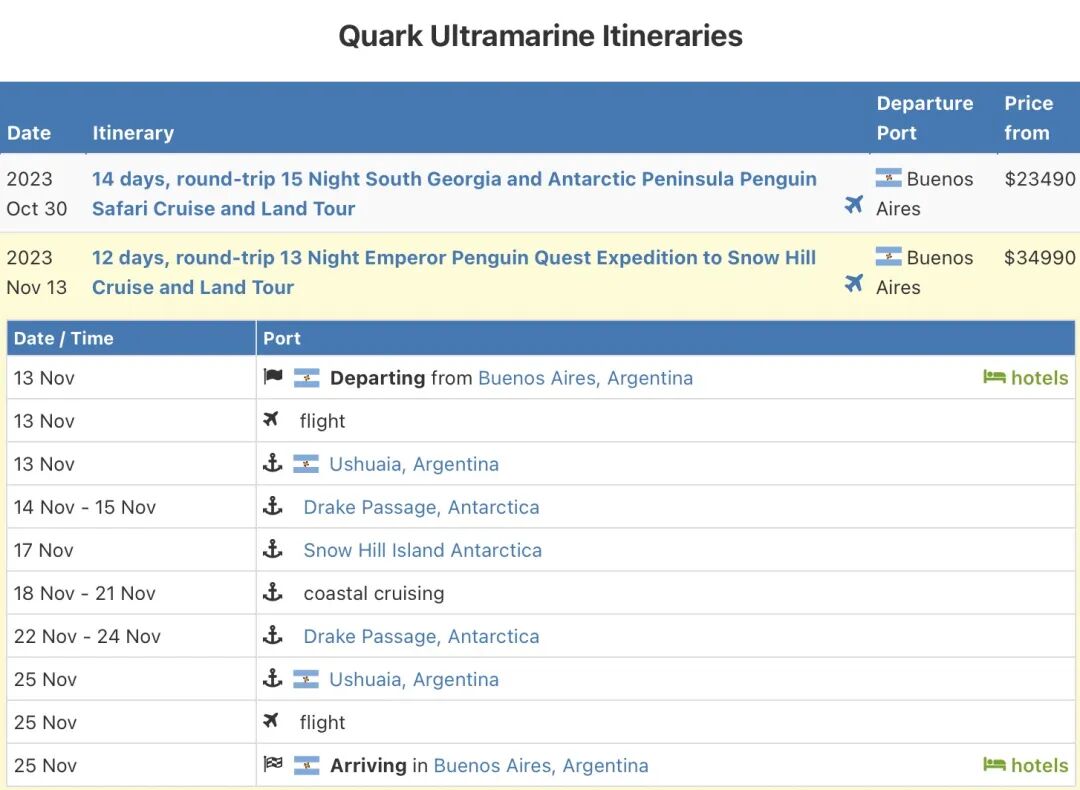Screen dimensions: 1080x790
Task: Open the Arriving in Buenos Aires, Argentina link
Action: 541,766
